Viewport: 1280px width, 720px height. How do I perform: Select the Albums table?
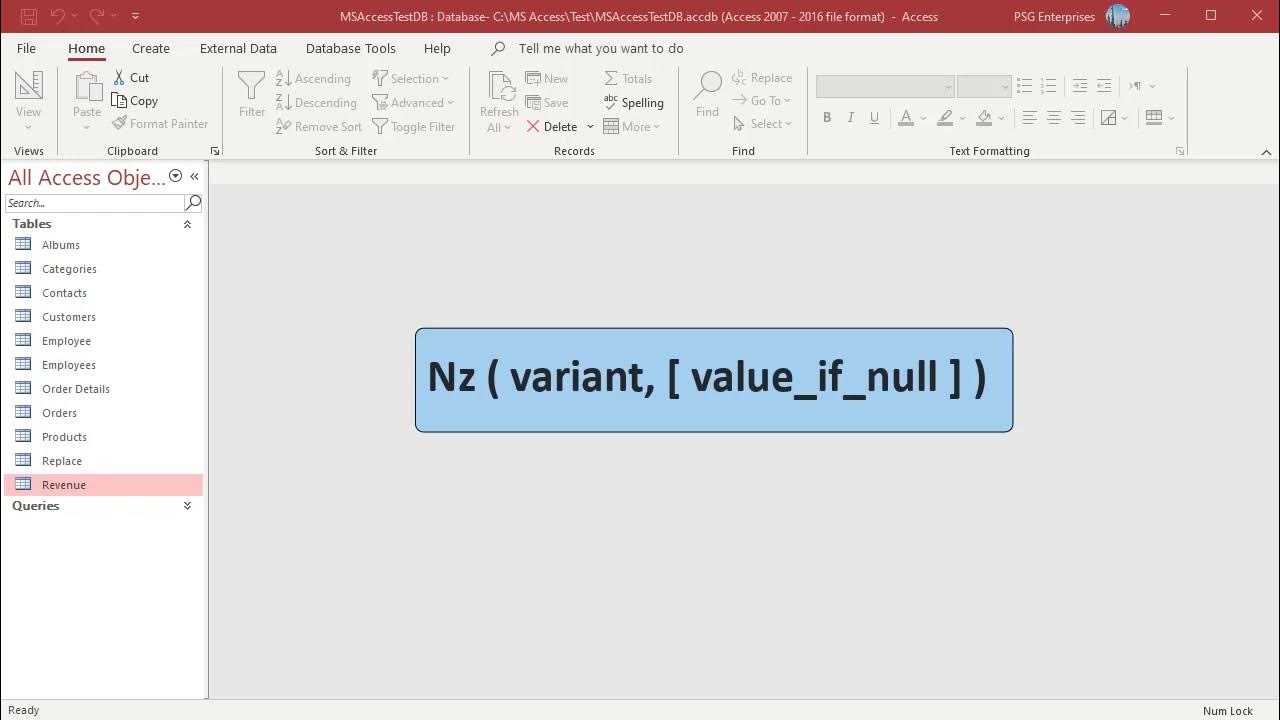[x=104, y=245]
